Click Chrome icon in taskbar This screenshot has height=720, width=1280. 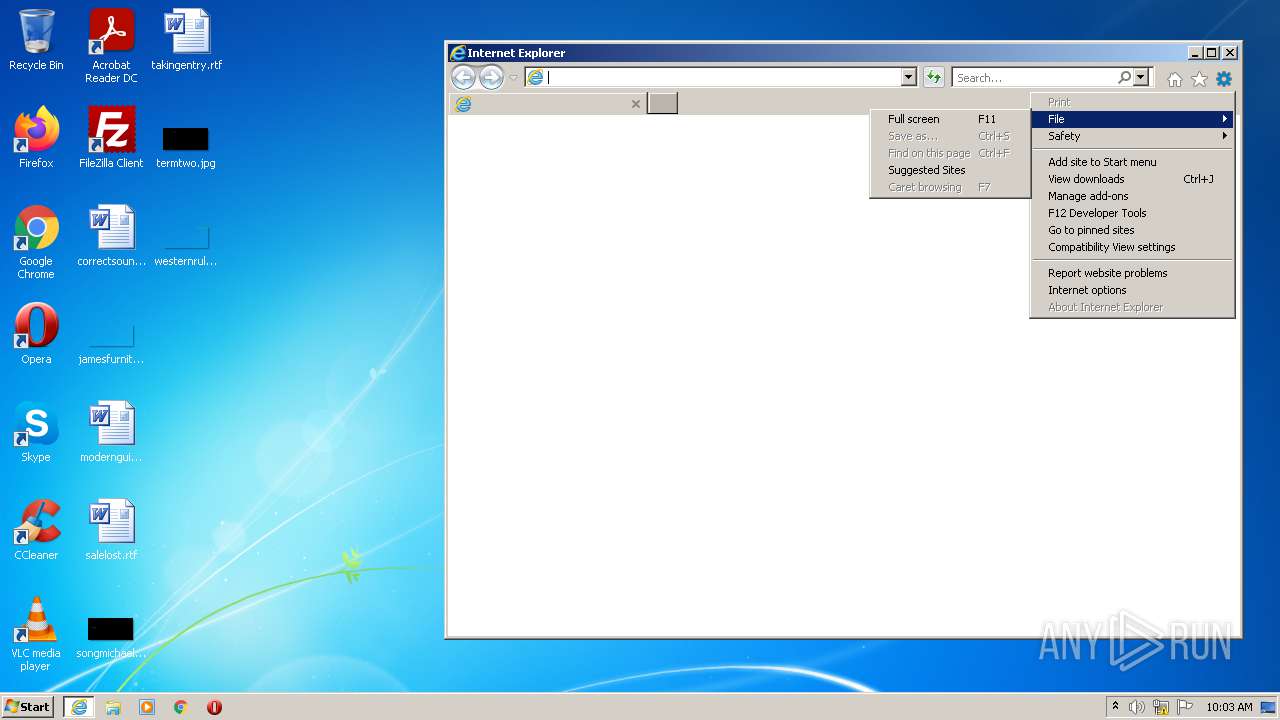(x=180, y=707)
